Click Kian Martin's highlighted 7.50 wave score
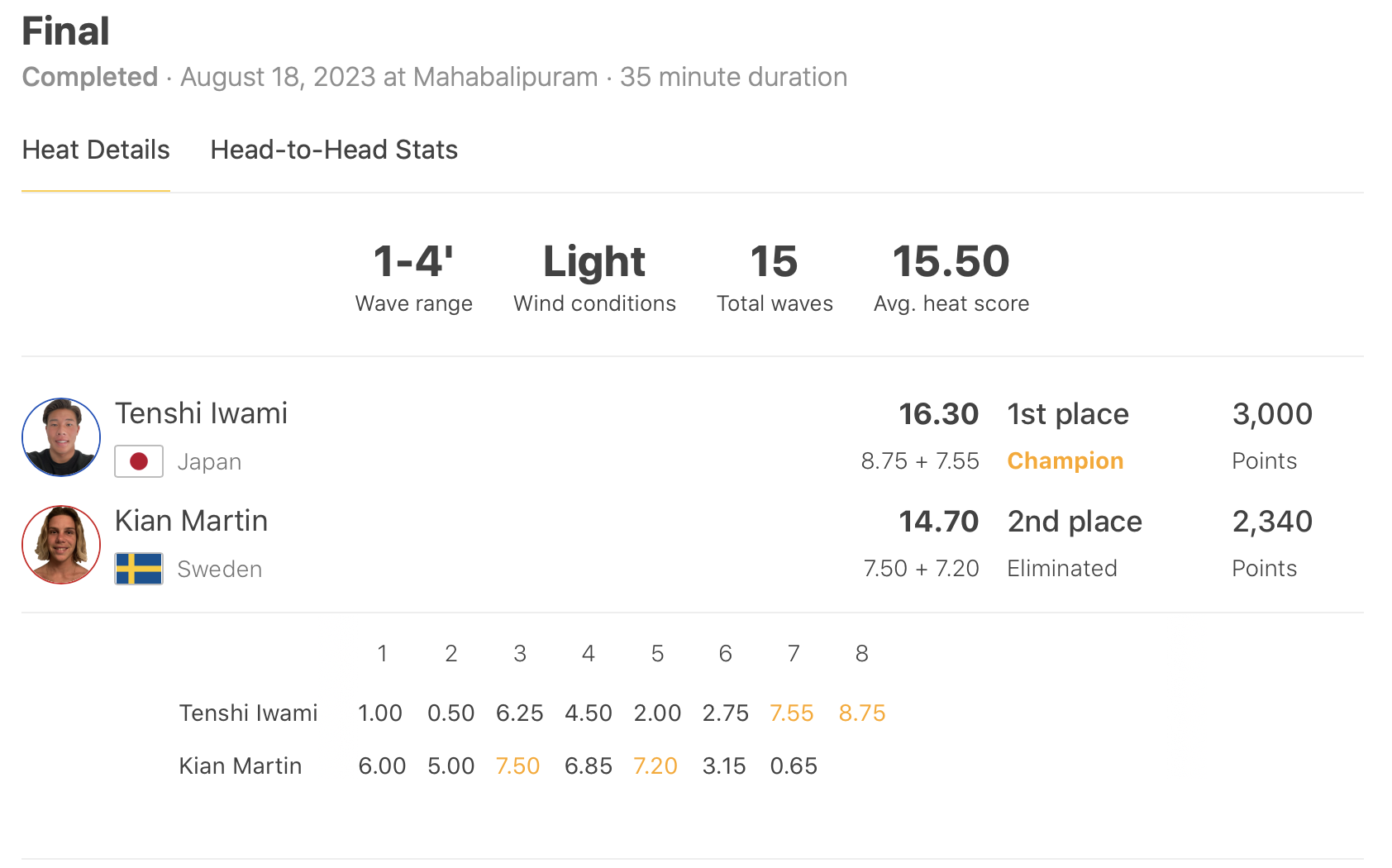1392x868 pixels. pyautogui.click(x=517, y=765)
